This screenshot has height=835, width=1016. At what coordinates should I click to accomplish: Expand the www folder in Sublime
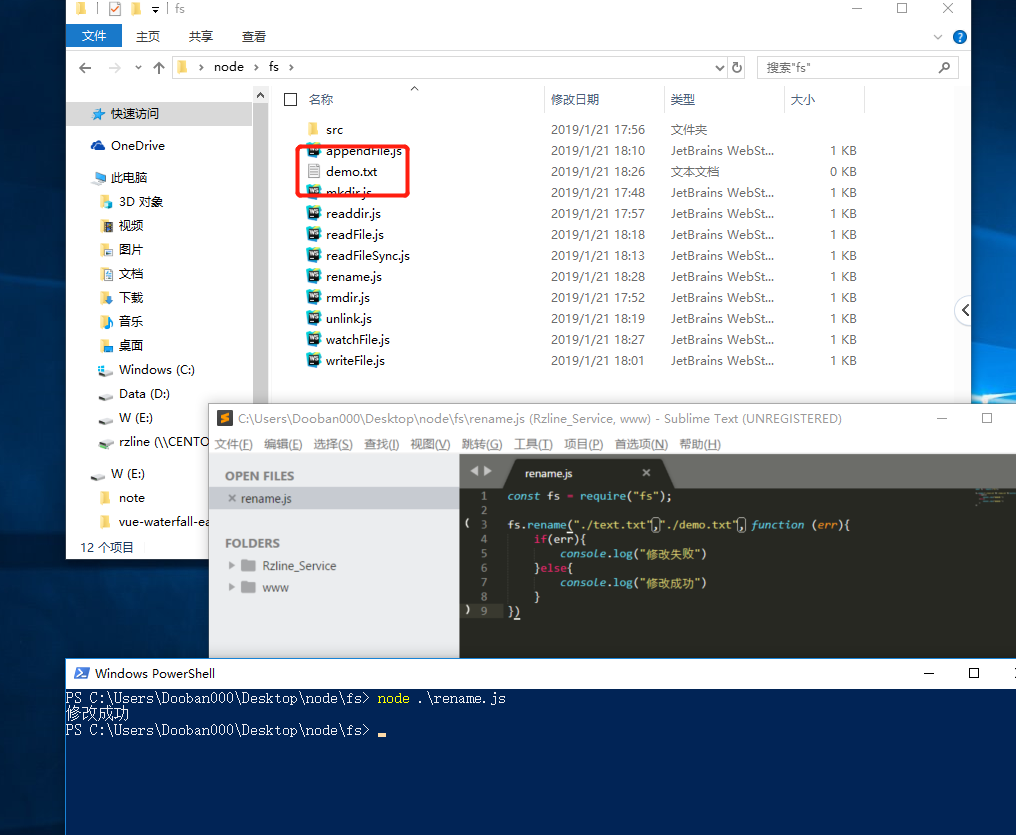point(231,587)
